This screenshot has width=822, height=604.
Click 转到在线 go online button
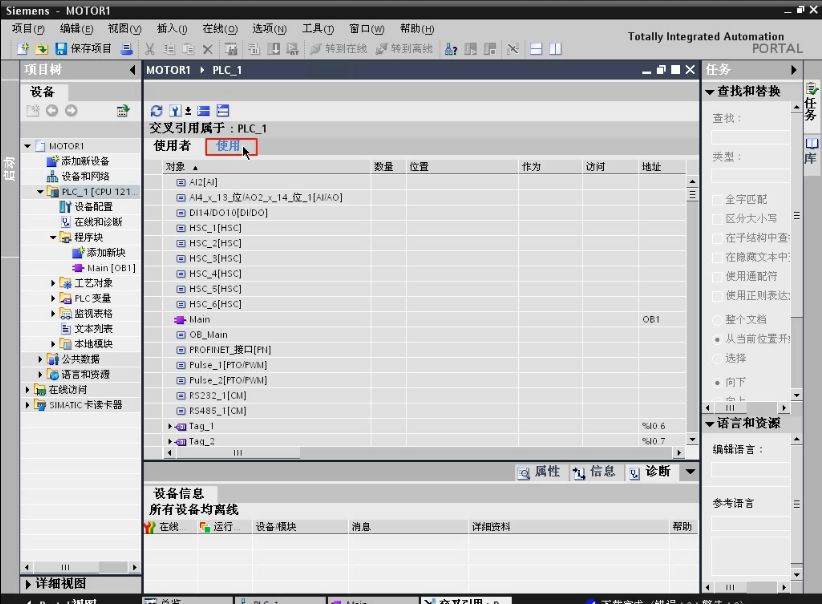(339, 49)
